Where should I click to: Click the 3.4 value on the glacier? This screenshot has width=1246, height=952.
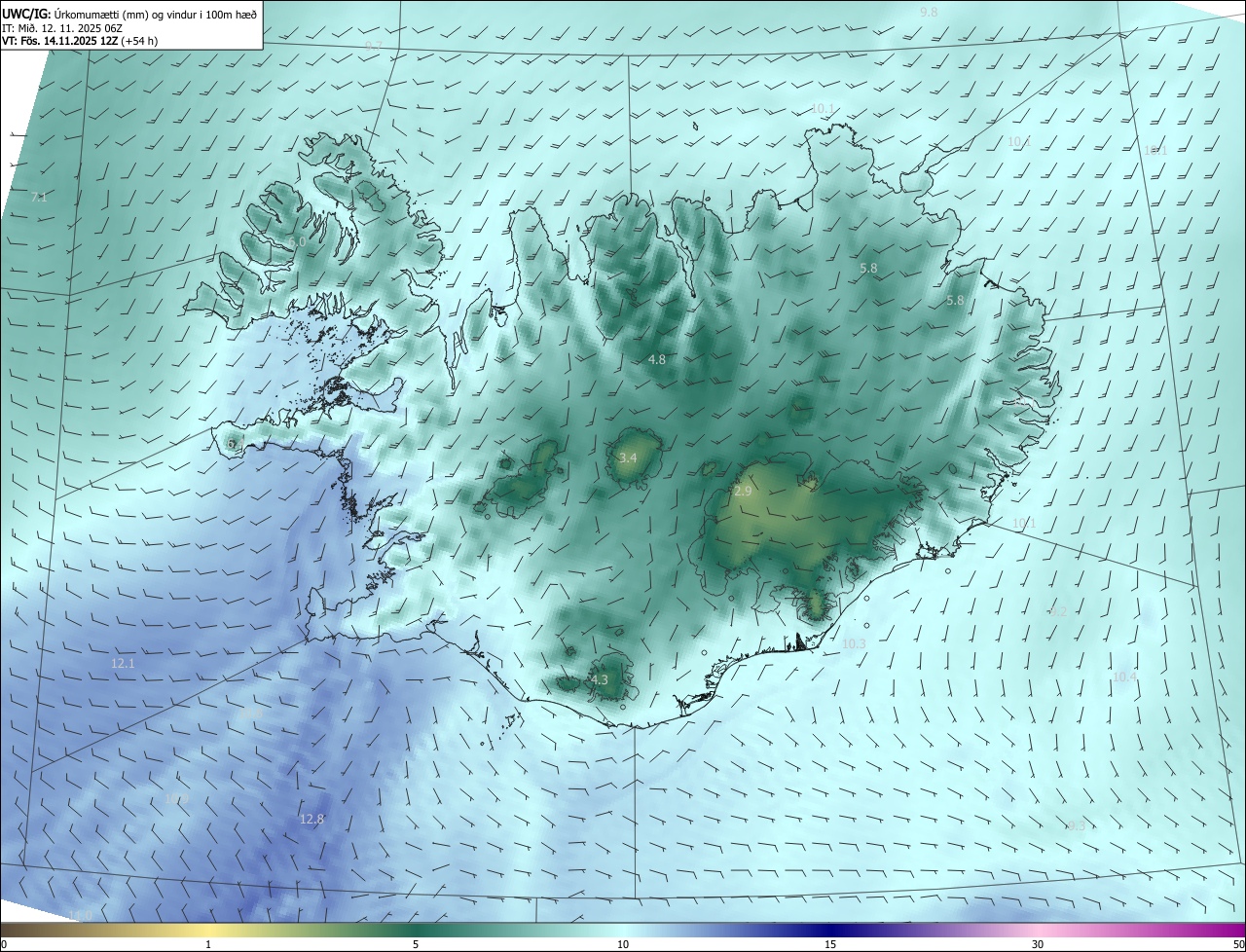tap(628, 458)
